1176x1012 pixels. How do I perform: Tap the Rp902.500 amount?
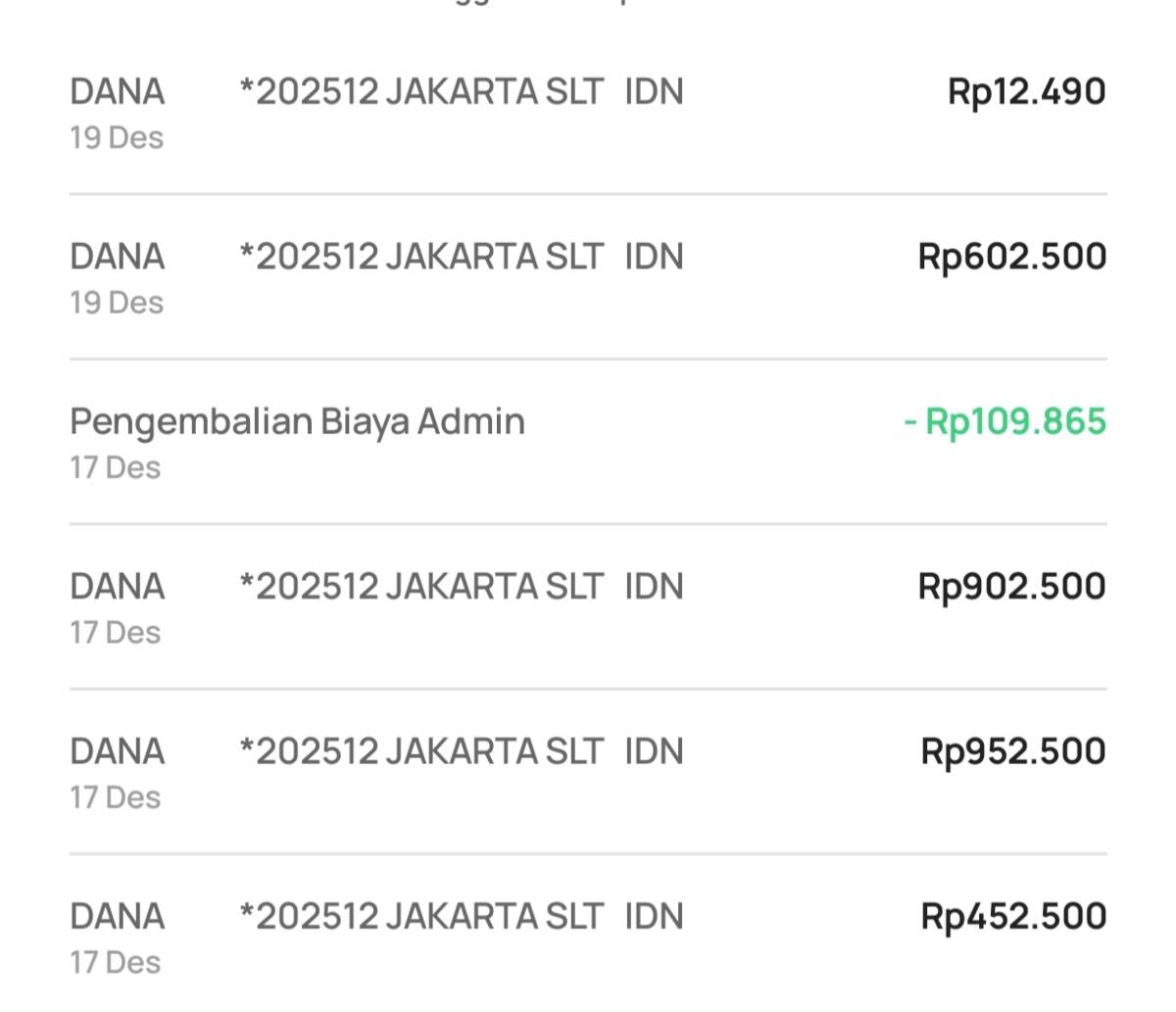(x=1011, y=587)
